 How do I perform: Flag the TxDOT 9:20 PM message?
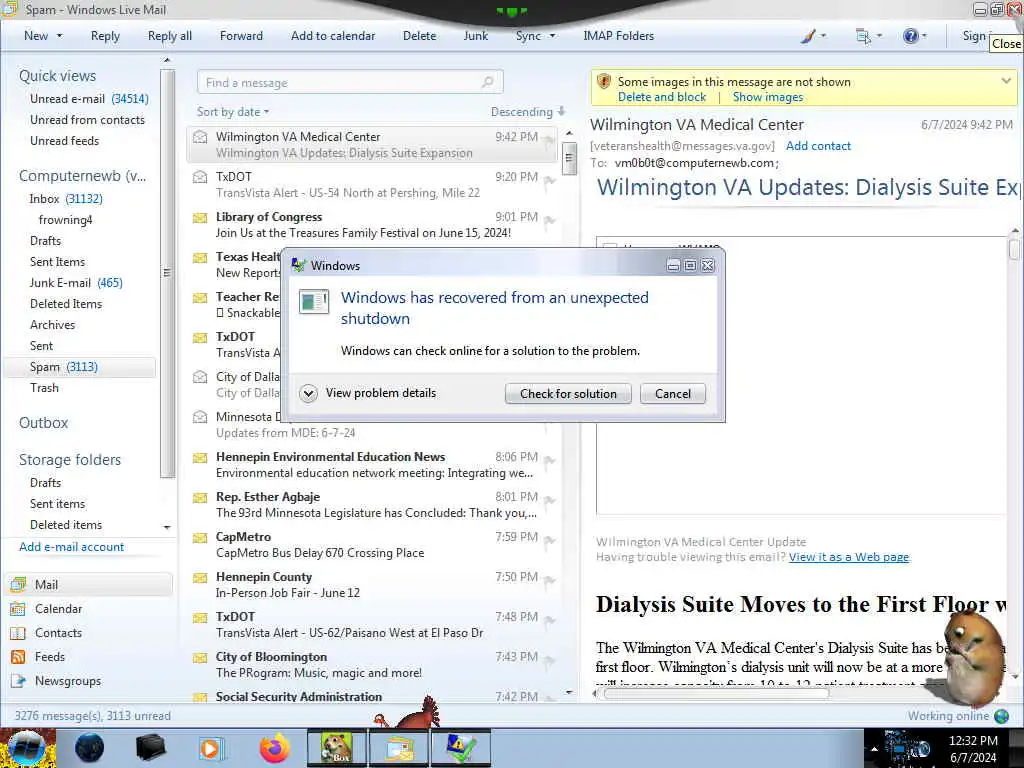coord(549,180)
